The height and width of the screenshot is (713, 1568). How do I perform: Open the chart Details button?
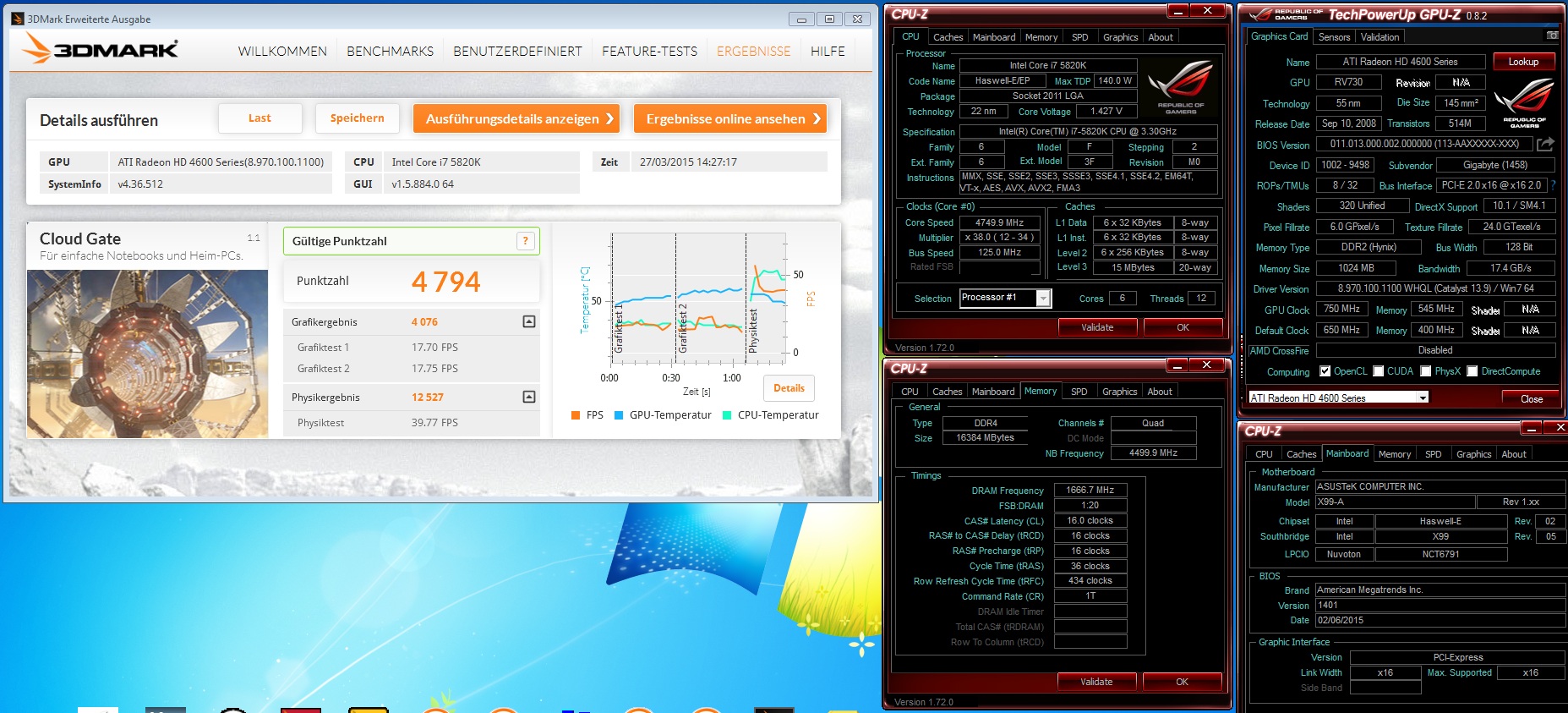(789, 388)
